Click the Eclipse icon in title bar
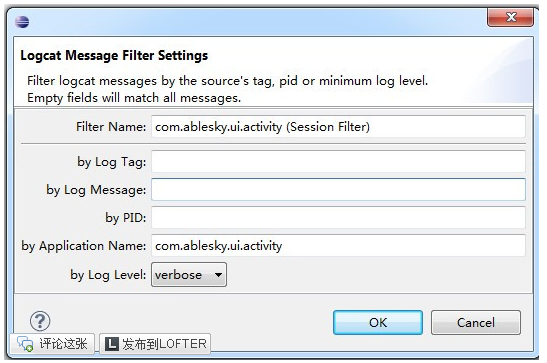This screenshot has width=547, height=363. tap(22, 22)
